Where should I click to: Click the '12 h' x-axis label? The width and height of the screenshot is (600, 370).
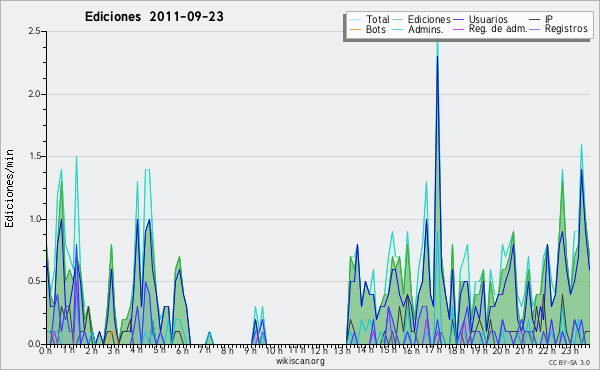point(319,350)
